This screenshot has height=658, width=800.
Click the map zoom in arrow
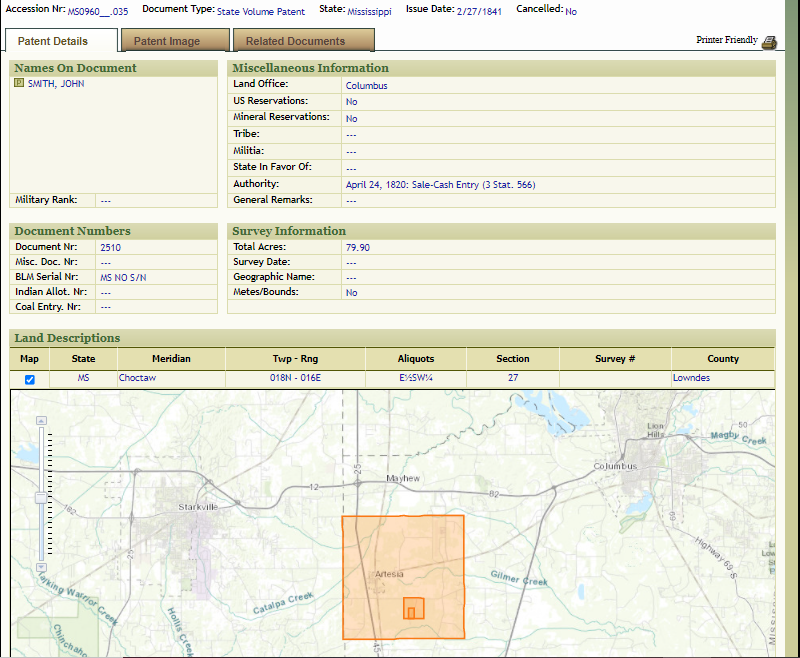coord(41,418)
